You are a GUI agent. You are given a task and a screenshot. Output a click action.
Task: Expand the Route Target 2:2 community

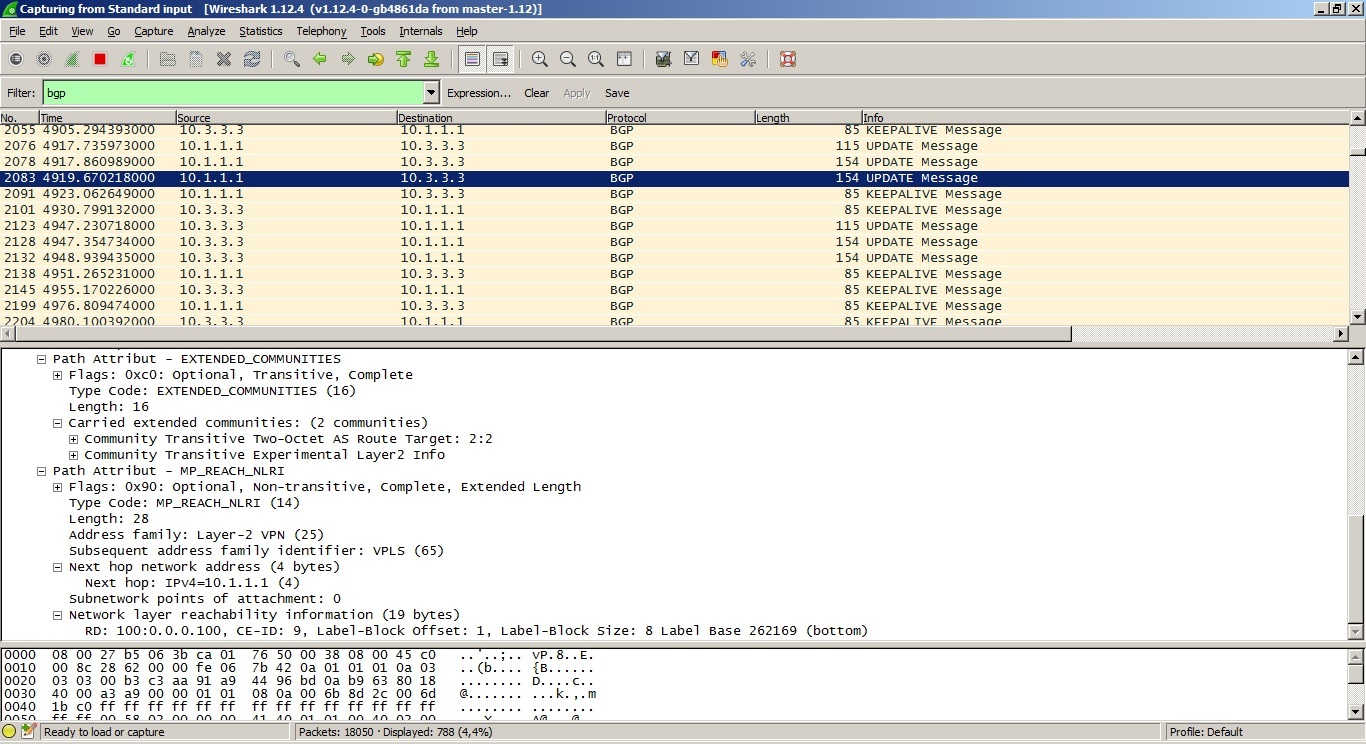(74, 439)
